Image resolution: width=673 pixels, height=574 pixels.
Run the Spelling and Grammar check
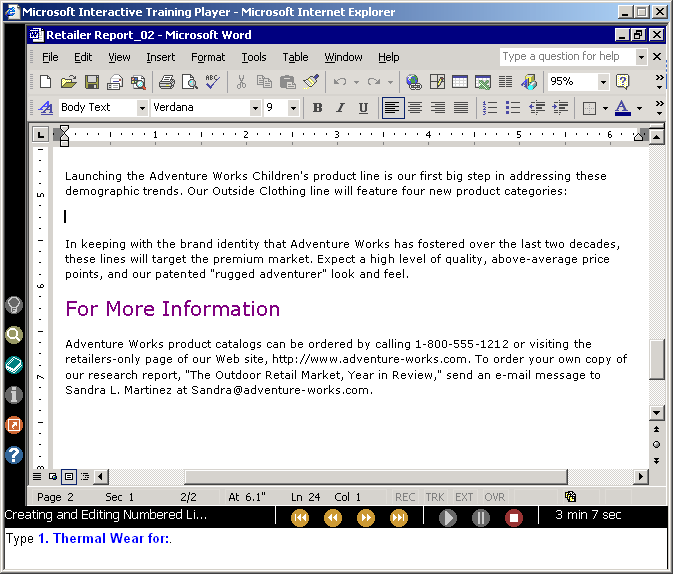click(212, 82)
